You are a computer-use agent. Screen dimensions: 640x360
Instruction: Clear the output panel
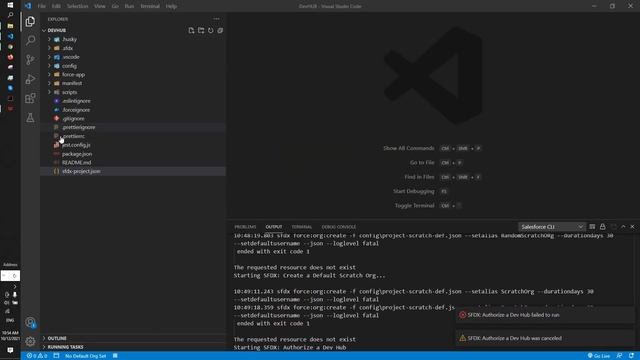tap(592, 227)
